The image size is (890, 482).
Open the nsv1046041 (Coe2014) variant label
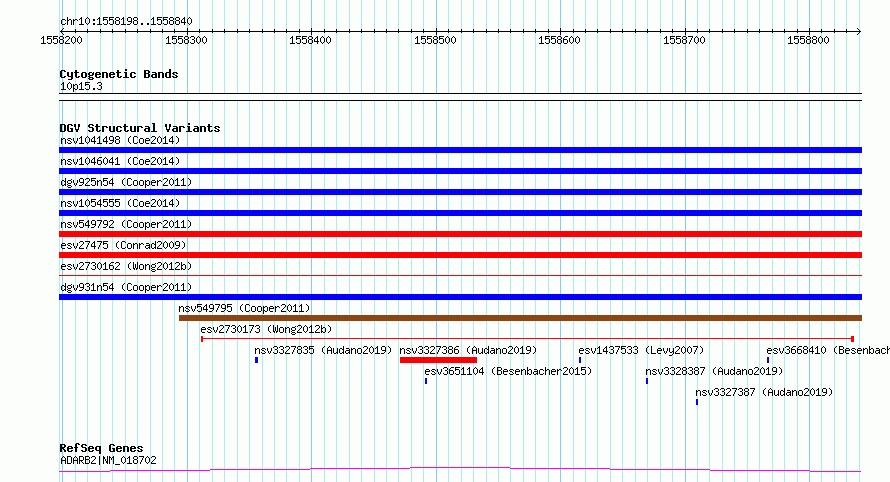click(x=120, y=161)
